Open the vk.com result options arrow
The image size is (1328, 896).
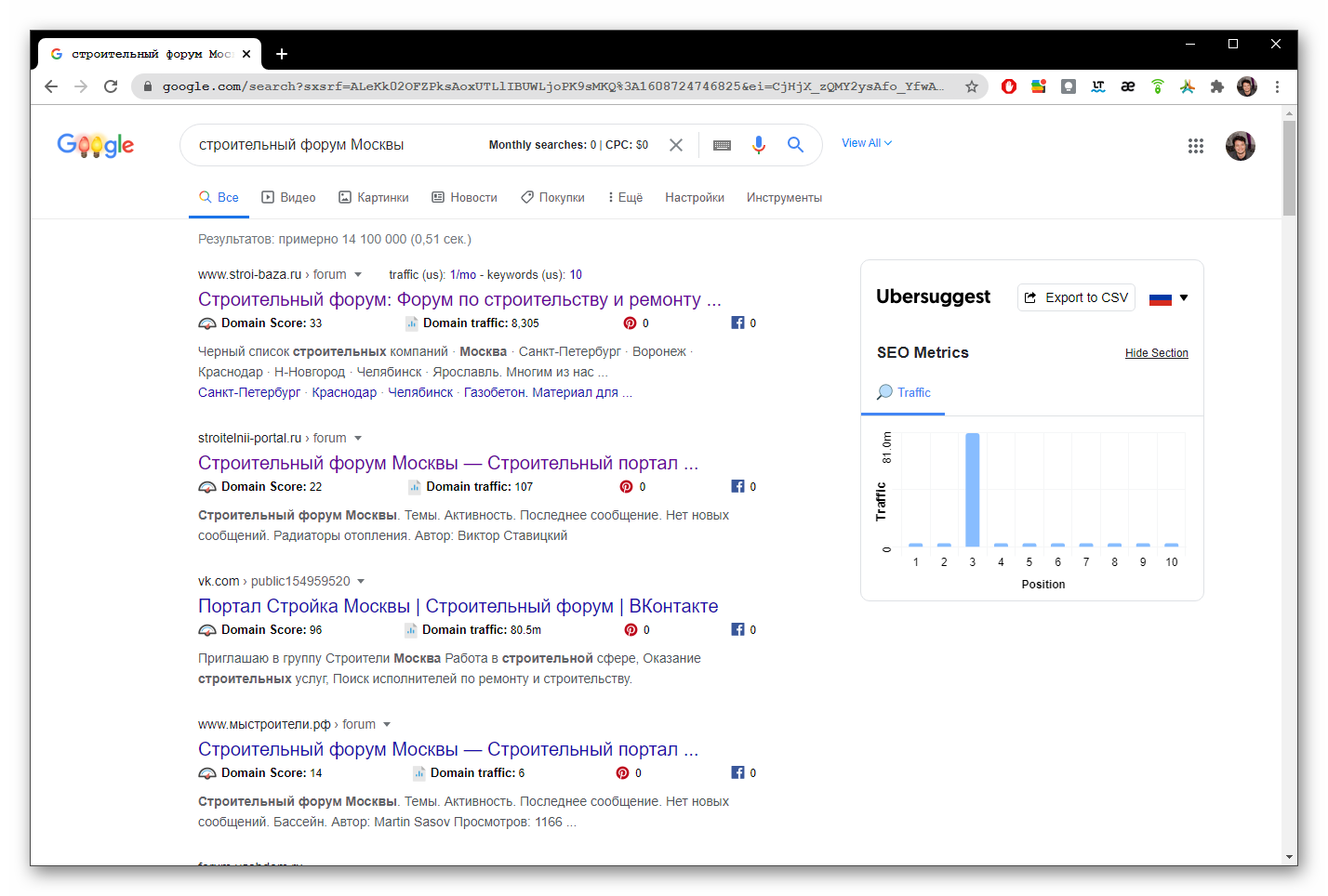361,582
